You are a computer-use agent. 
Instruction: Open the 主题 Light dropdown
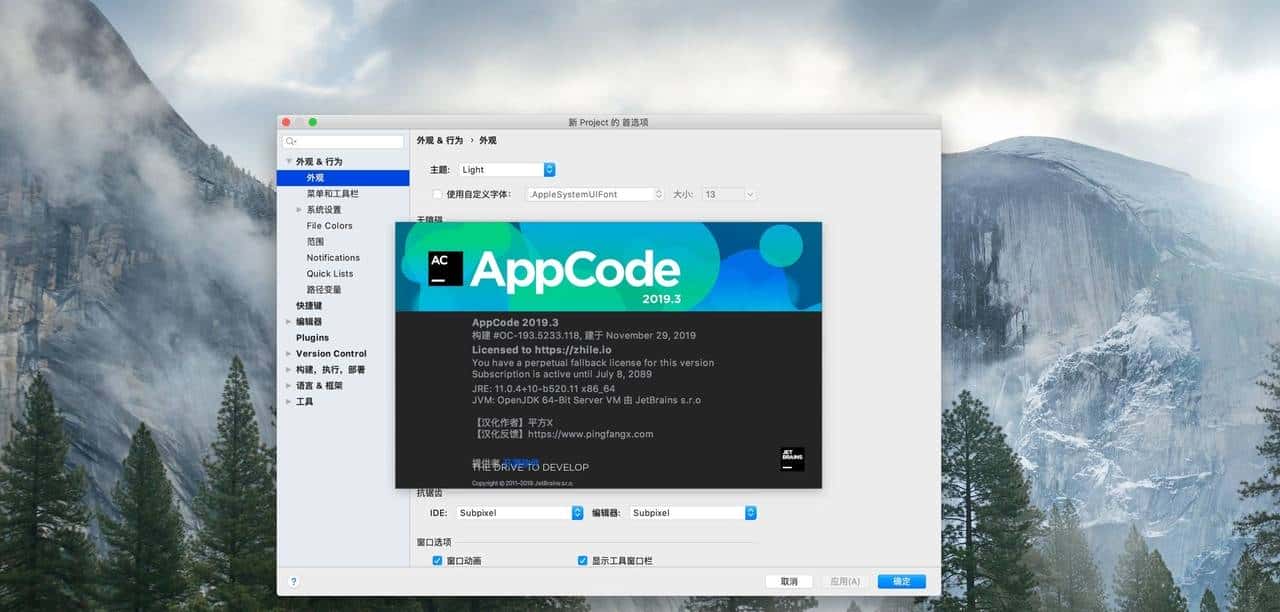click(x=547, y=169)
